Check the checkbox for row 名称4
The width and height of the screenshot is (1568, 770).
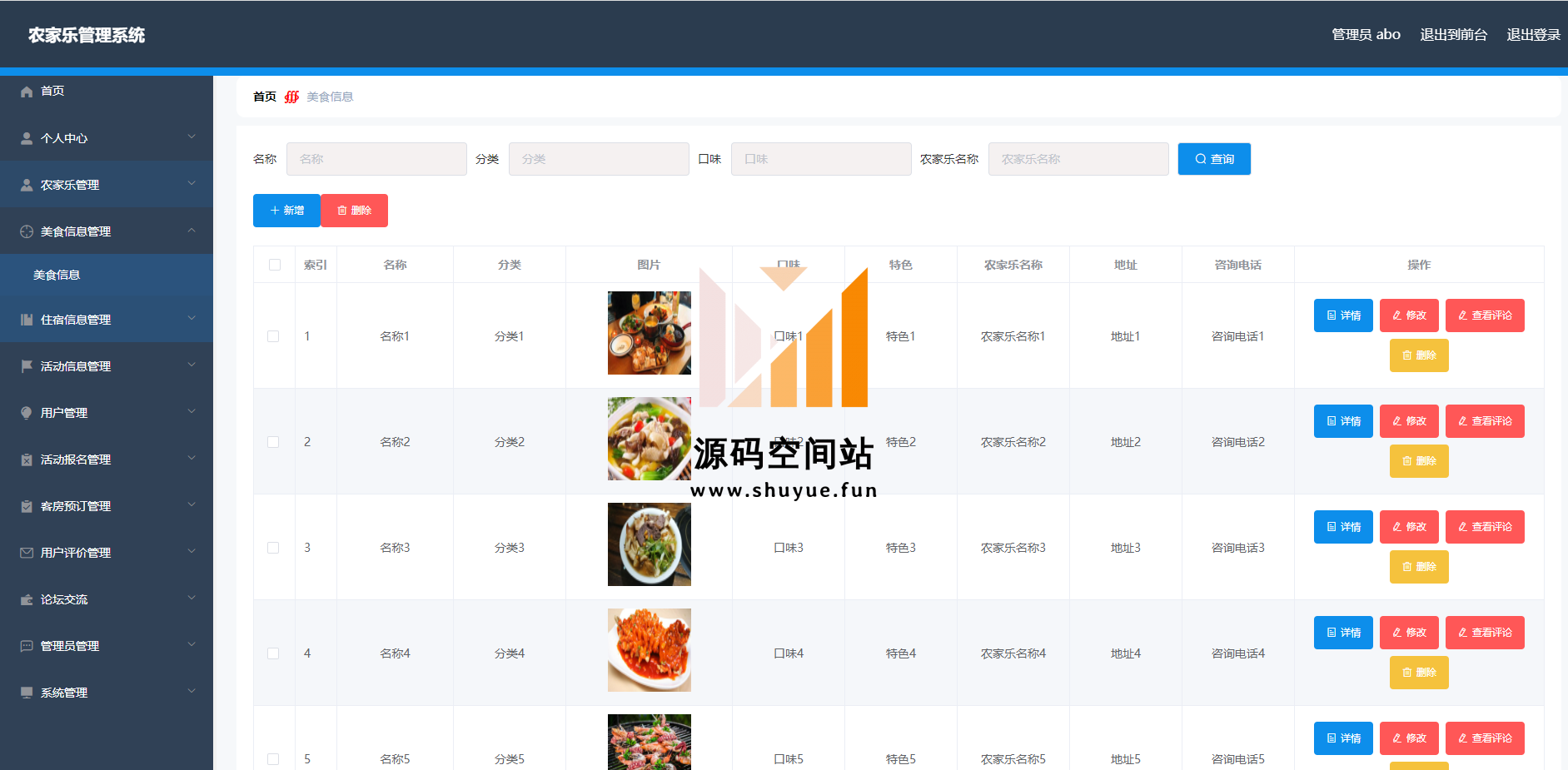pos(273,653)
